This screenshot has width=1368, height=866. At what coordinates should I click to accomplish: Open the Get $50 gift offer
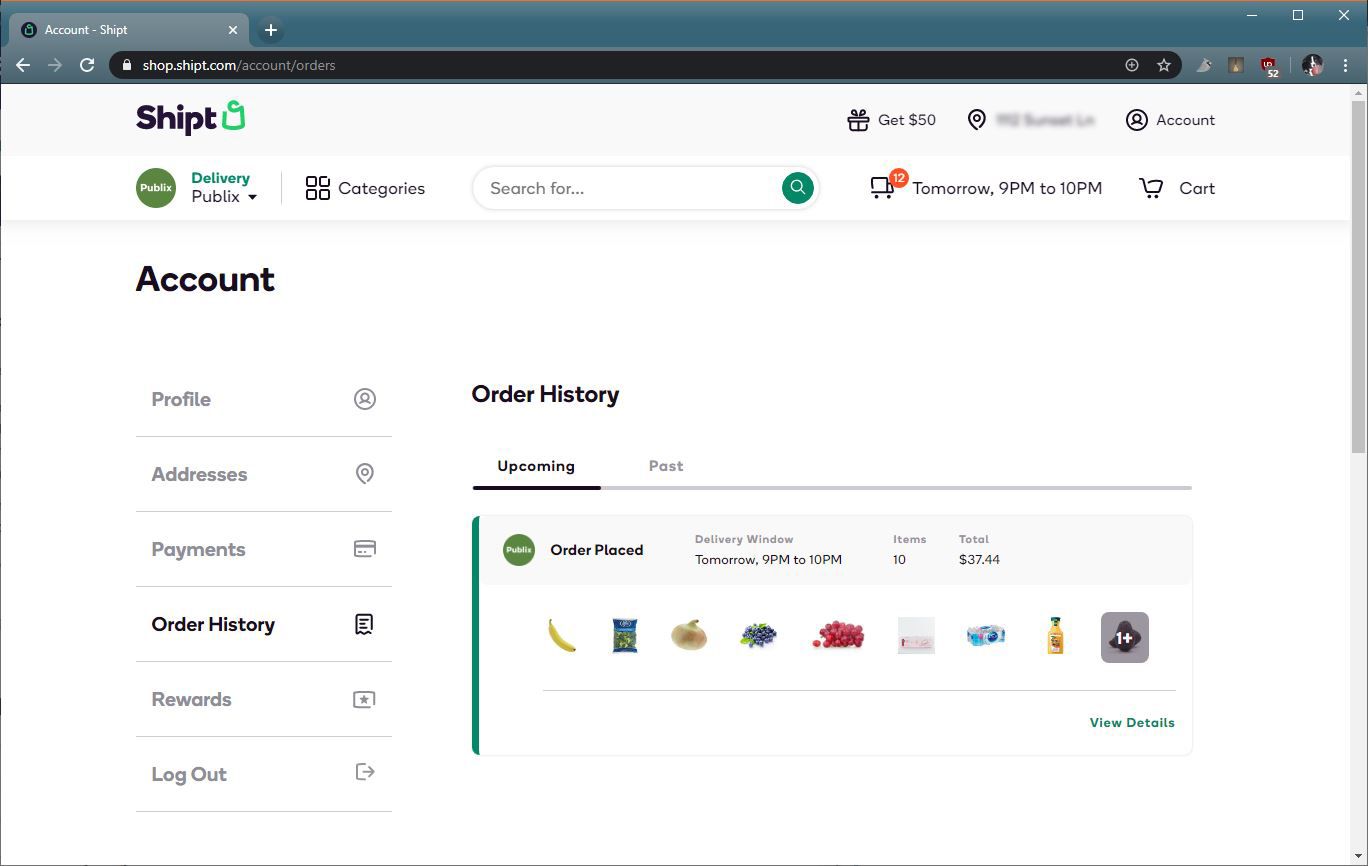[x=891, y=120]
